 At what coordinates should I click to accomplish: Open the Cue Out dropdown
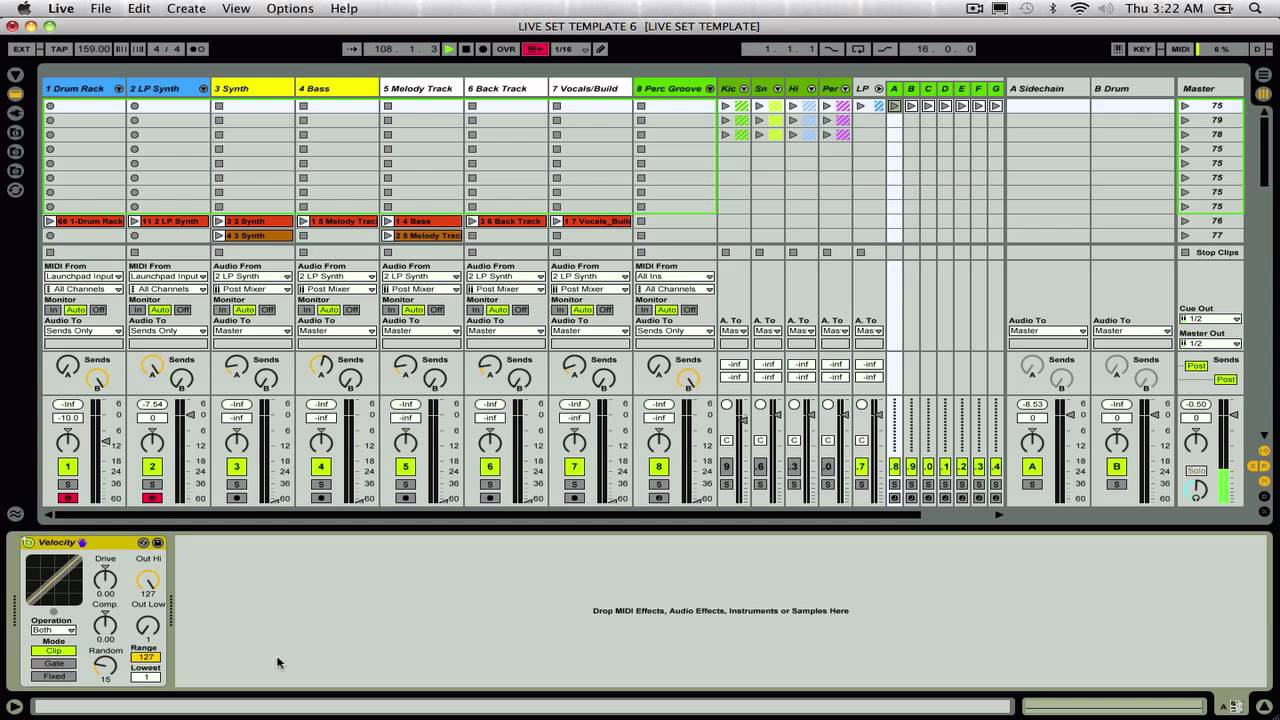pyautogui.click(x=1211, y=319)
